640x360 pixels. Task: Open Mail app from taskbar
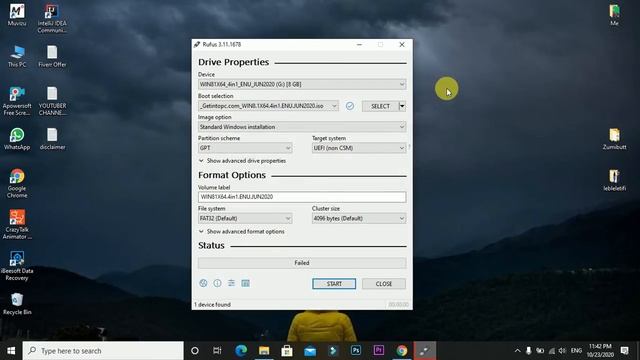(310, 351)
